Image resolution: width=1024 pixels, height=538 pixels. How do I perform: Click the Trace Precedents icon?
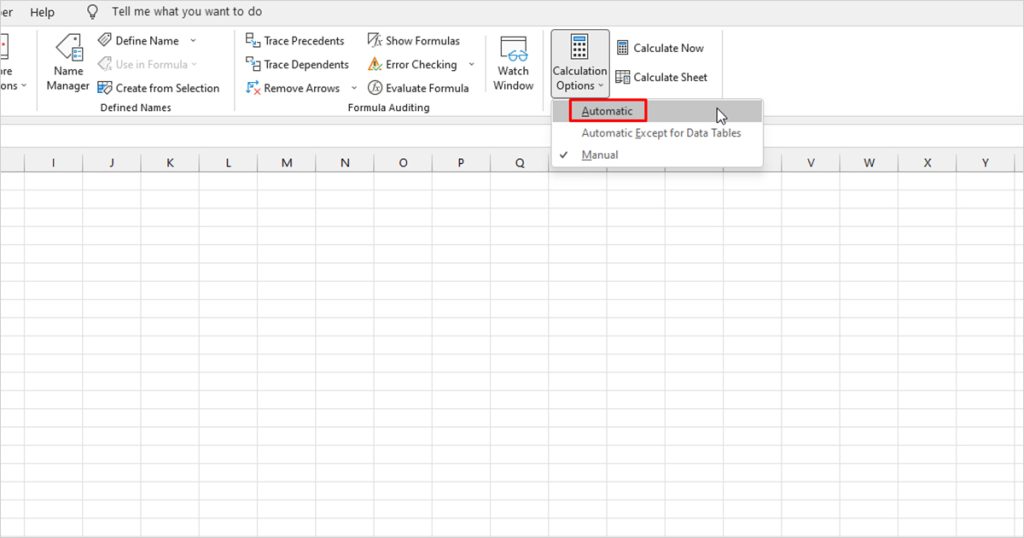point(253,40)
